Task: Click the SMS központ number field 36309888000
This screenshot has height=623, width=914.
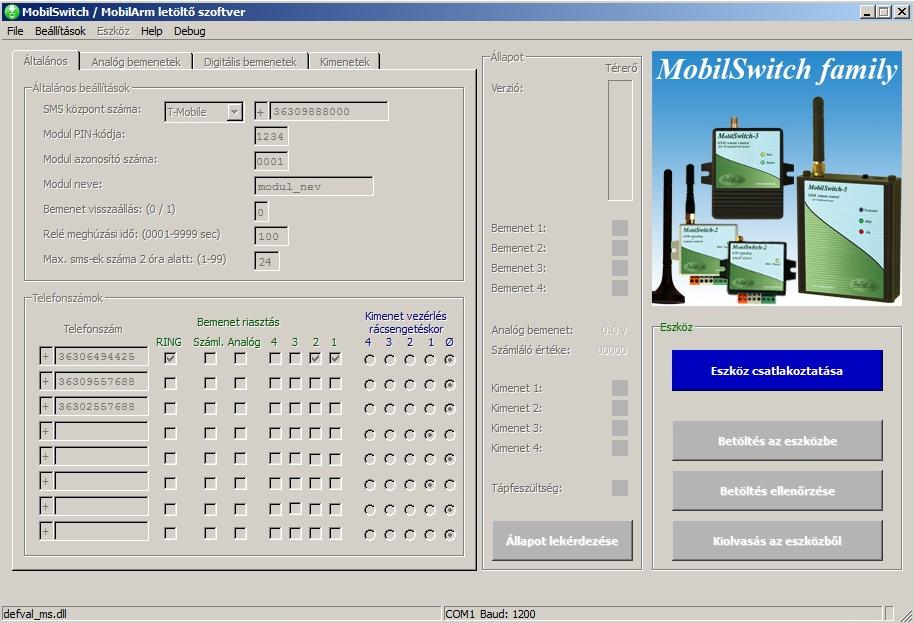Action: click(329, 111)
